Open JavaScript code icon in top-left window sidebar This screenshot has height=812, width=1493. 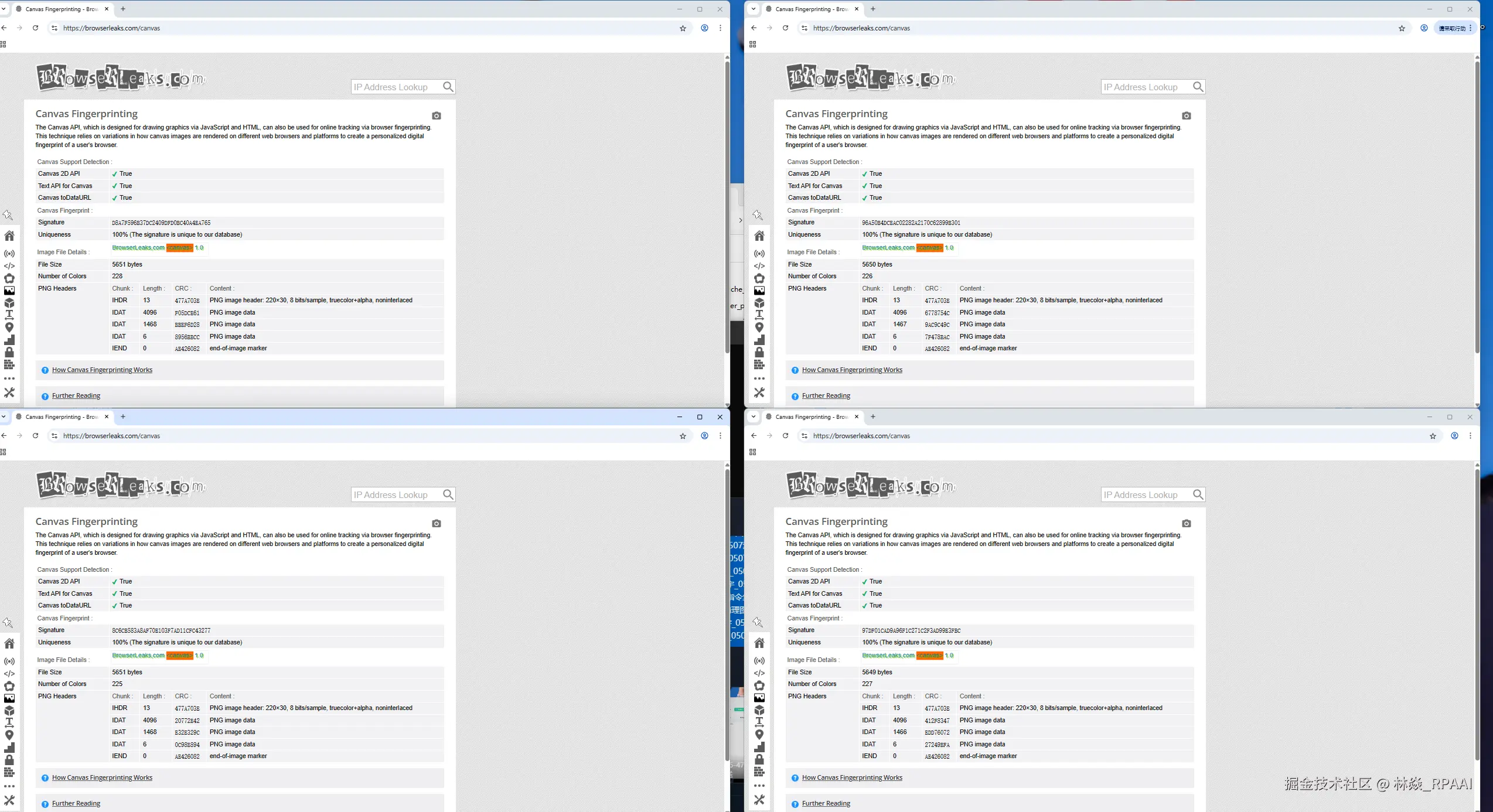[x=9, y=266]
